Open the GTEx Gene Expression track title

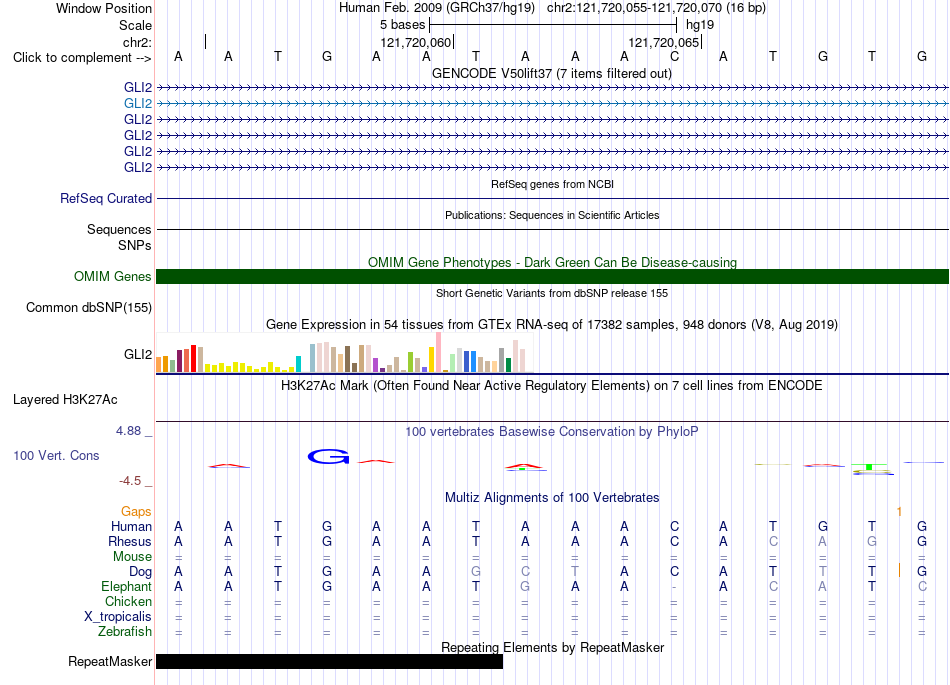click(x=552, y=325)
